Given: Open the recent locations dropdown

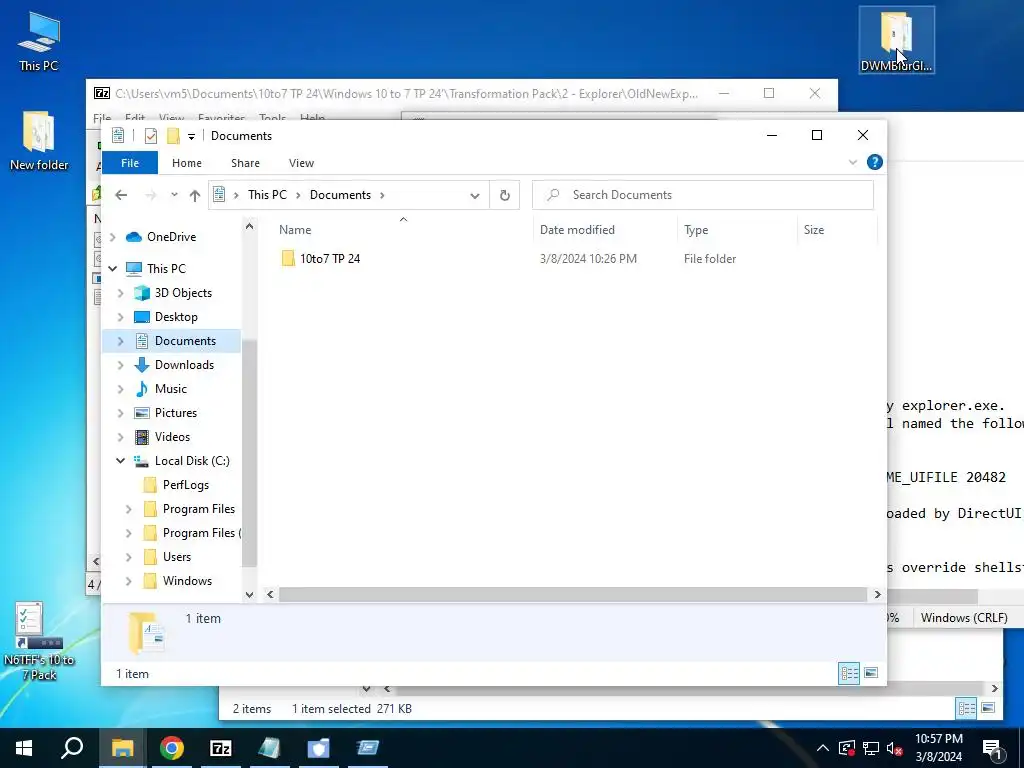Looking at the screenshot, I should [x=174, y=195].
